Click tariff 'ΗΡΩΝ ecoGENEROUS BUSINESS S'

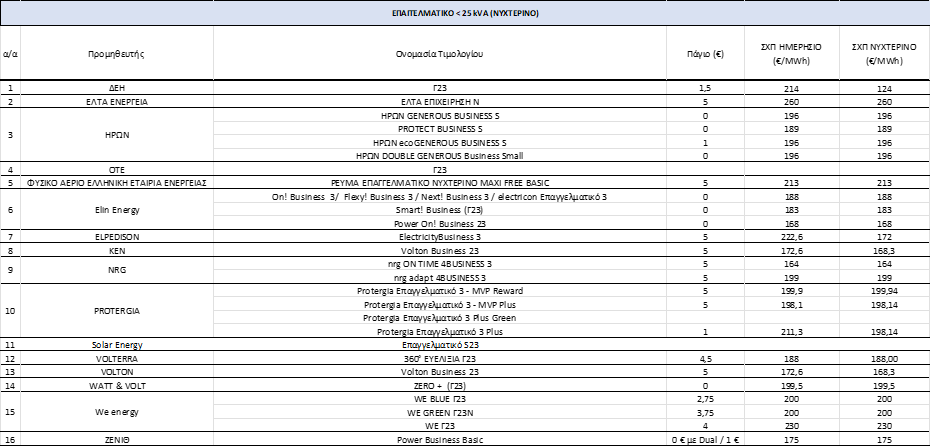point(439,142)
